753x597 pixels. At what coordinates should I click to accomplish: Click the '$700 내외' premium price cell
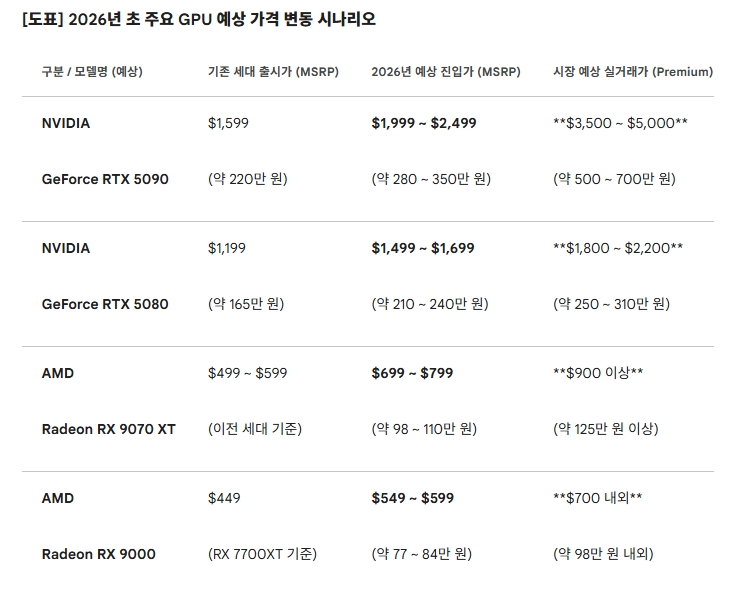pos(598,498)
